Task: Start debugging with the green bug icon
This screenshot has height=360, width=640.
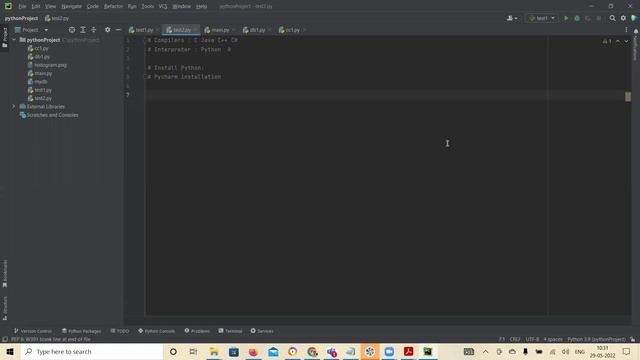Action: point(577,18)
